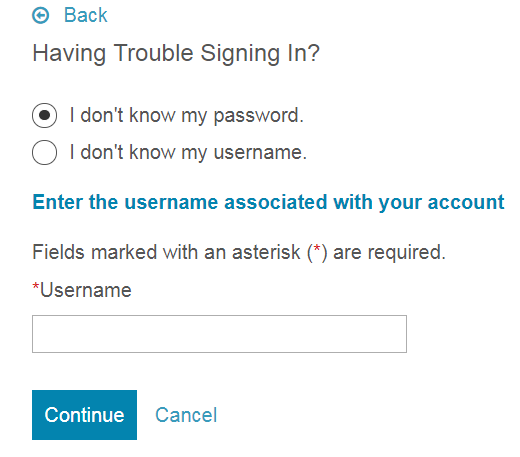Click the *Username field label

(x=82, y=290)
